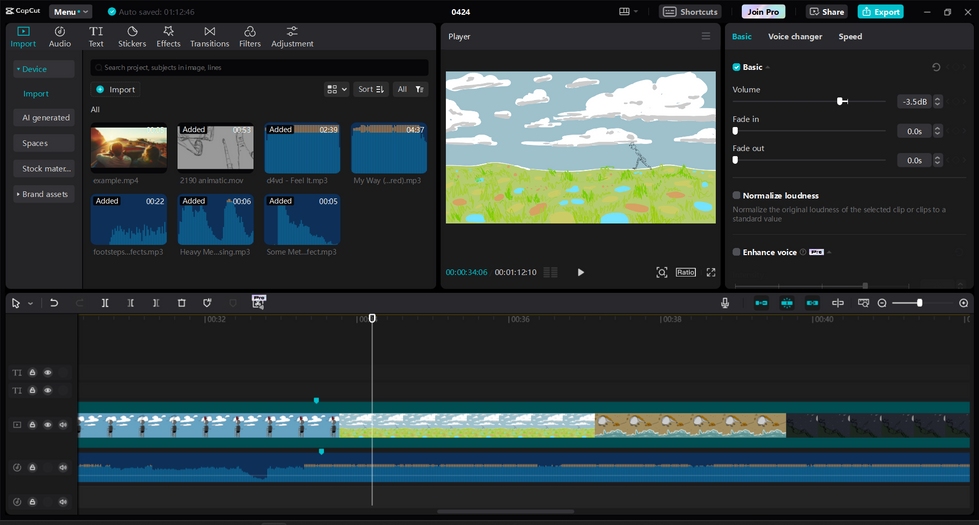This screenshot has height=525, width=979.
Task: Click the Split clip tool
Action: click(x=105, y=303)
